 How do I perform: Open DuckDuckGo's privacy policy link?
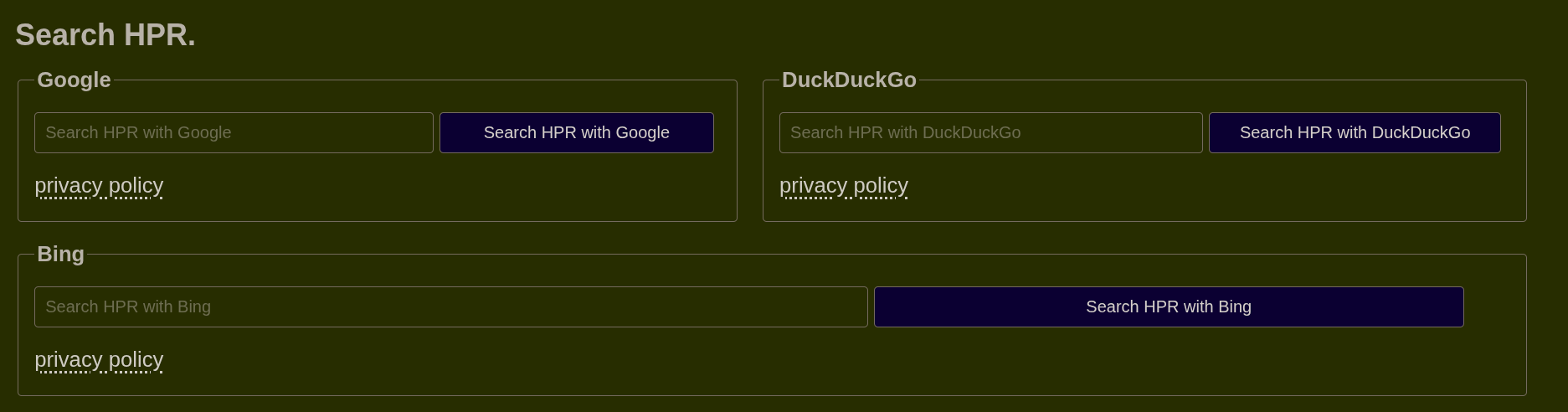pos(843,185)
